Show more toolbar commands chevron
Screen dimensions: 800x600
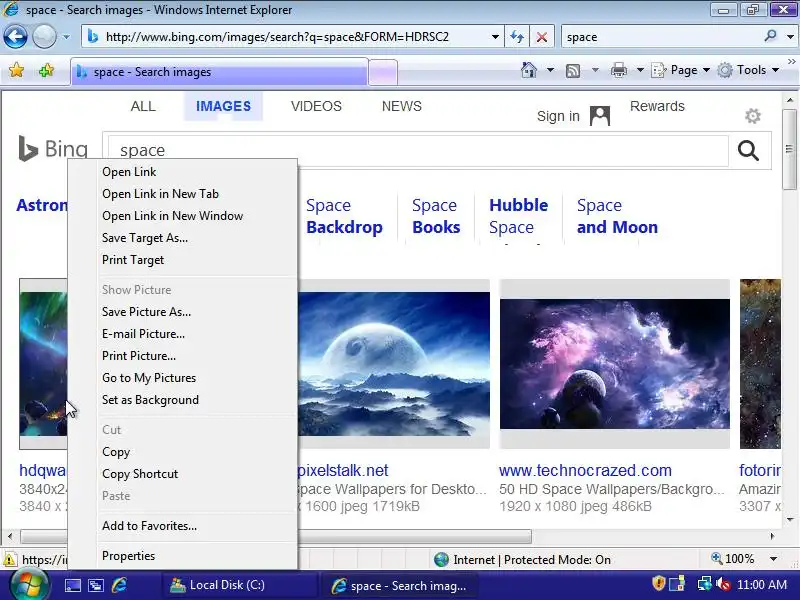[x=791, y=62]
